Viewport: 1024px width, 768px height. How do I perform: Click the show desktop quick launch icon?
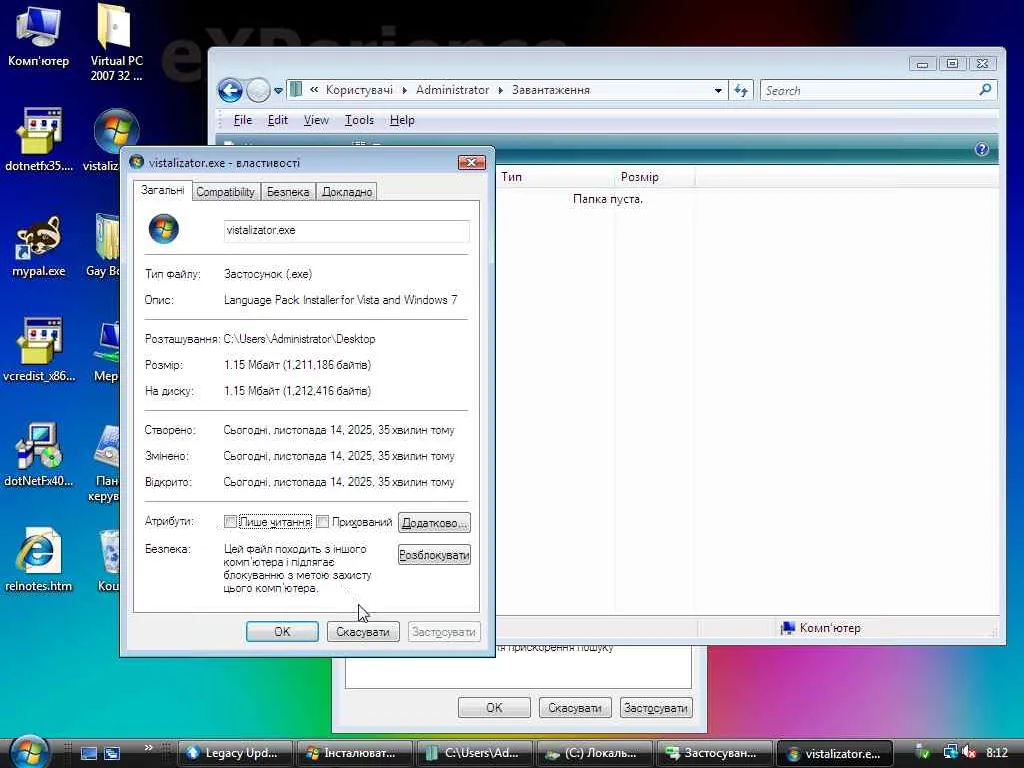coord(89,753)
